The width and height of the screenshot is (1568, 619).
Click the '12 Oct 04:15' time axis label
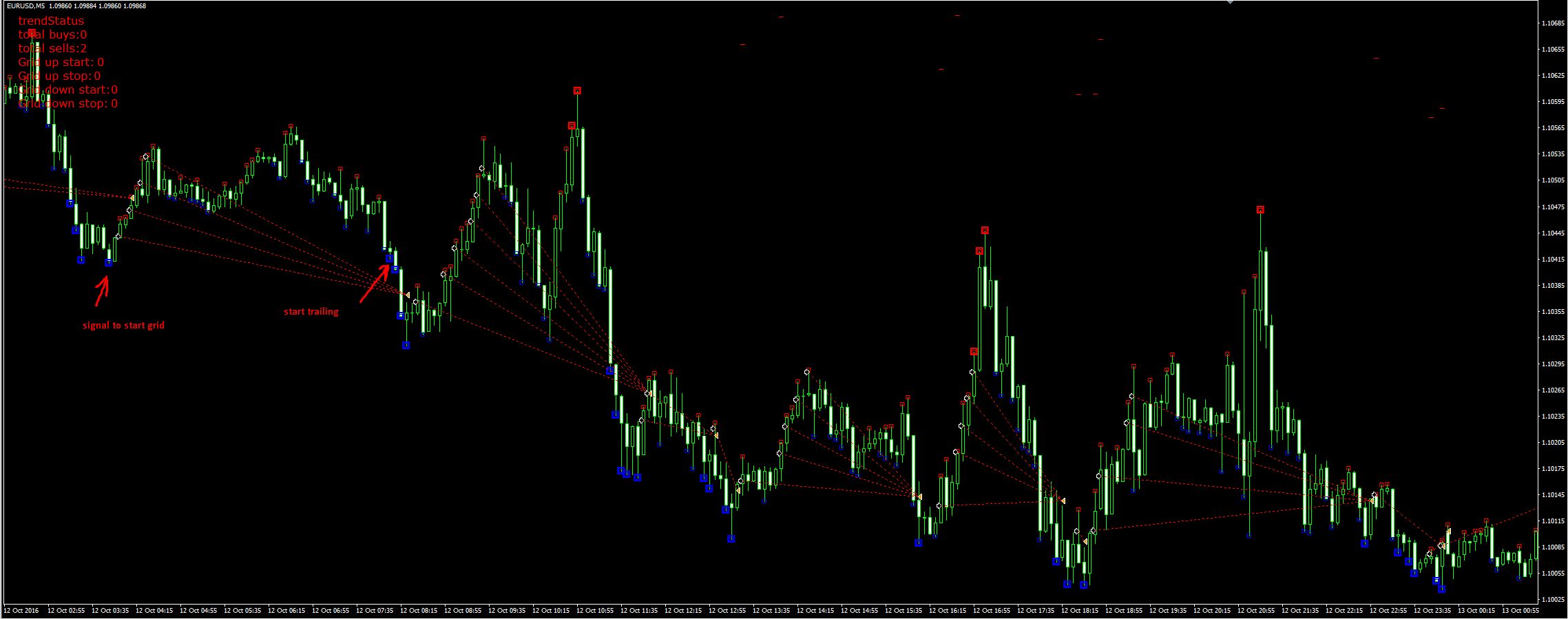pos(154,611)
